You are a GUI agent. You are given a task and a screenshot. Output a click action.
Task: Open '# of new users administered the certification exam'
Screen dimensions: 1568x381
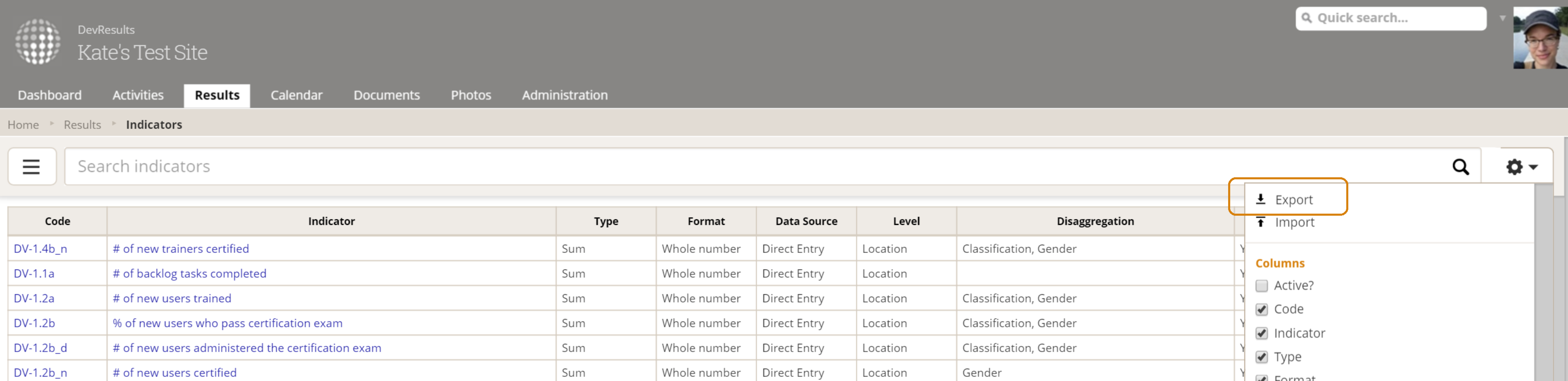[247, 348]
